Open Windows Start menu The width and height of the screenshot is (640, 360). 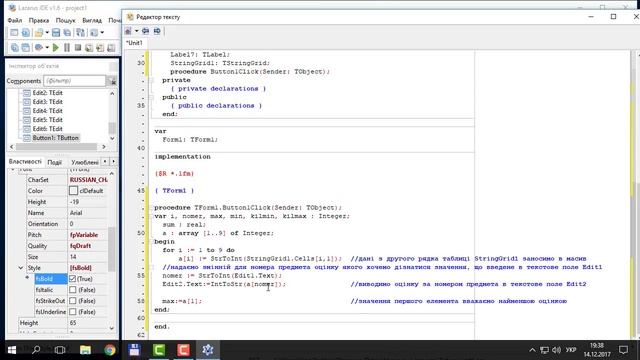[12, 350]
